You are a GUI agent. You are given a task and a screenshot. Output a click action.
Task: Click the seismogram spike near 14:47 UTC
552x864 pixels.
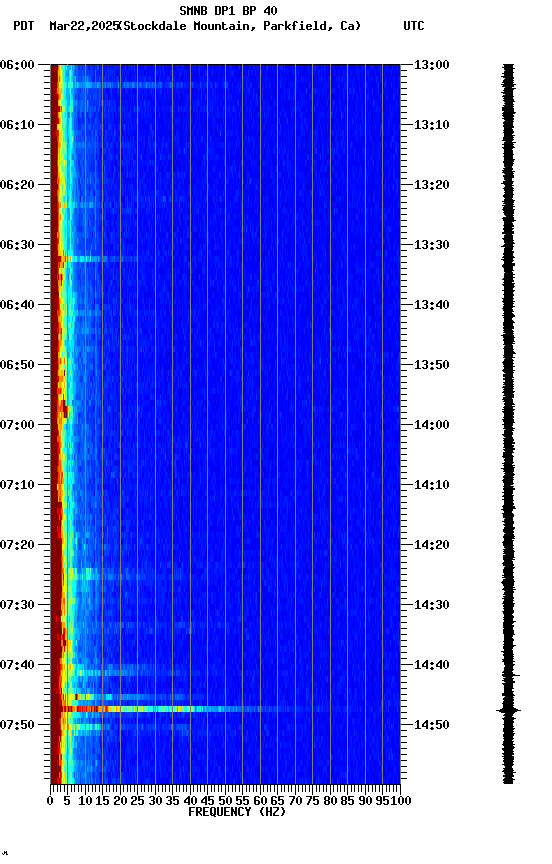508,710
